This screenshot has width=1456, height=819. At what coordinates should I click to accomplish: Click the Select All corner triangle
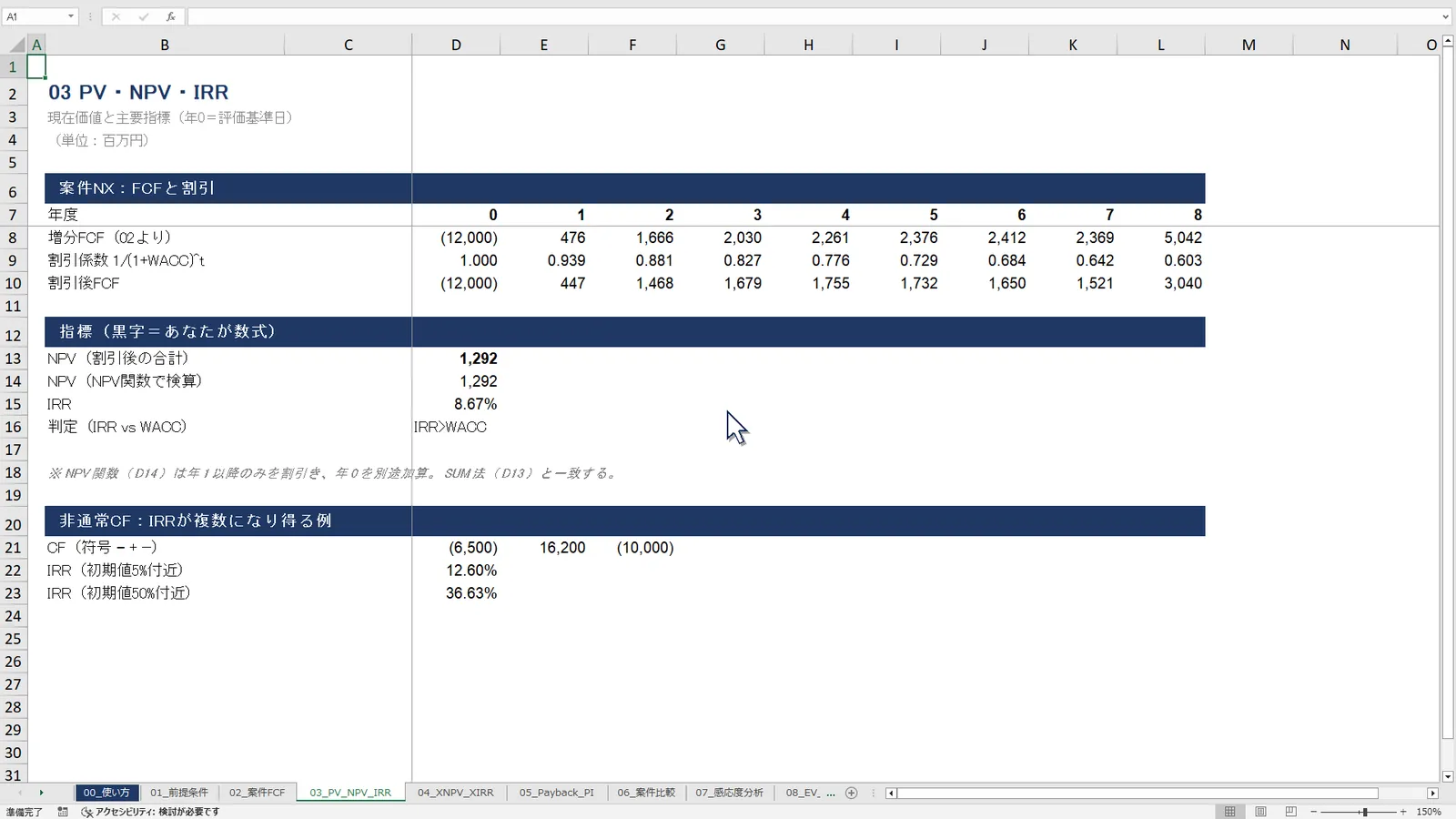pyautogui.click(x=18, y=45)
